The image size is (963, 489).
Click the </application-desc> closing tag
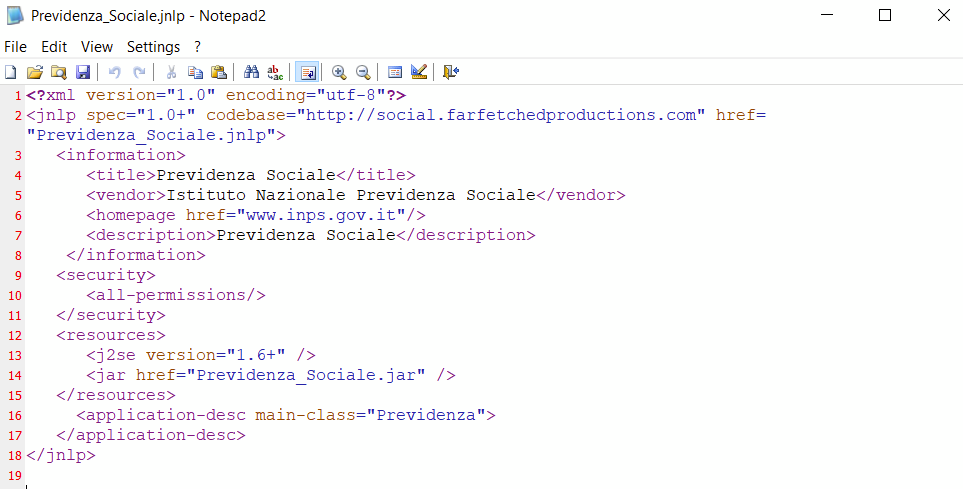coord(150,435)
